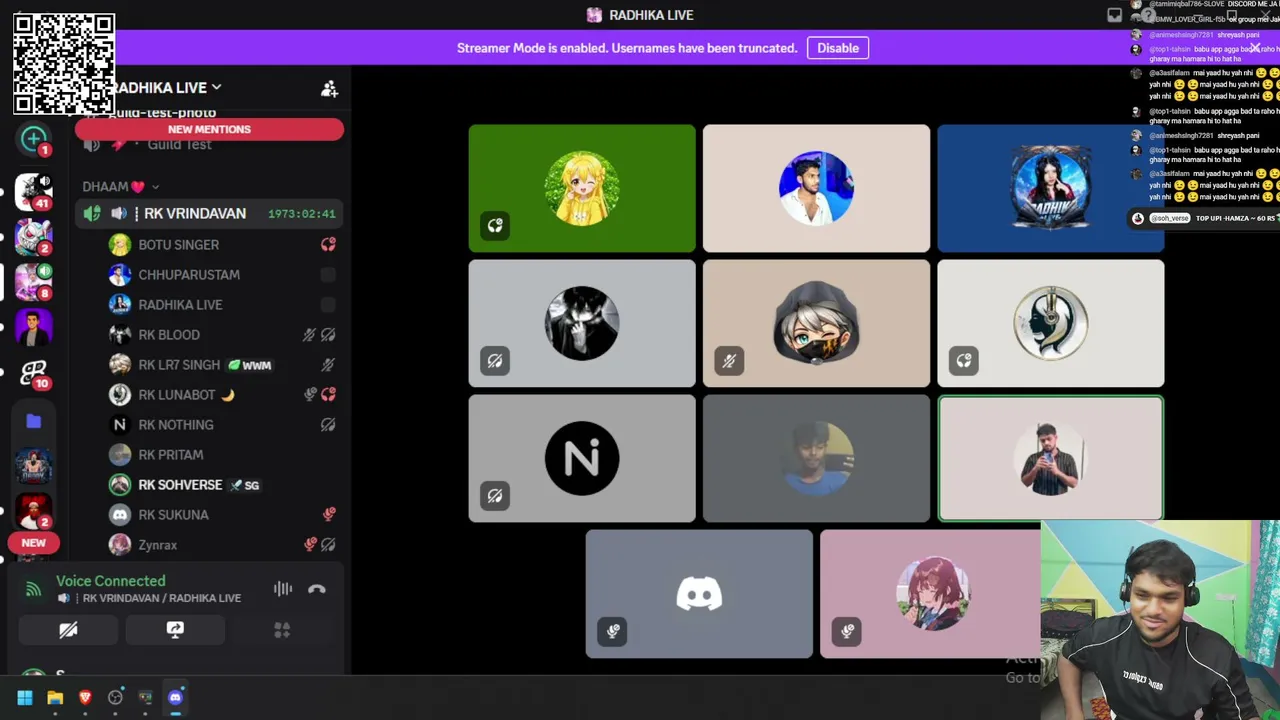1280x720 pixels.
Task: Open the server icon with 10 badge
Action: (34, 373)
